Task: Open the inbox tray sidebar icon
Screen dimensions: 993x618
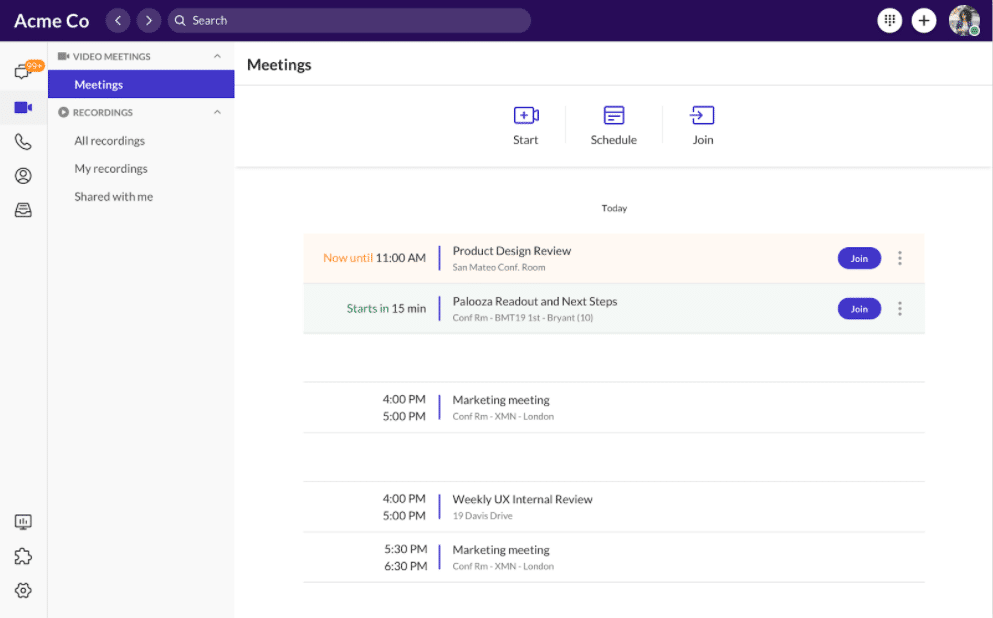Action: point(23,210)
